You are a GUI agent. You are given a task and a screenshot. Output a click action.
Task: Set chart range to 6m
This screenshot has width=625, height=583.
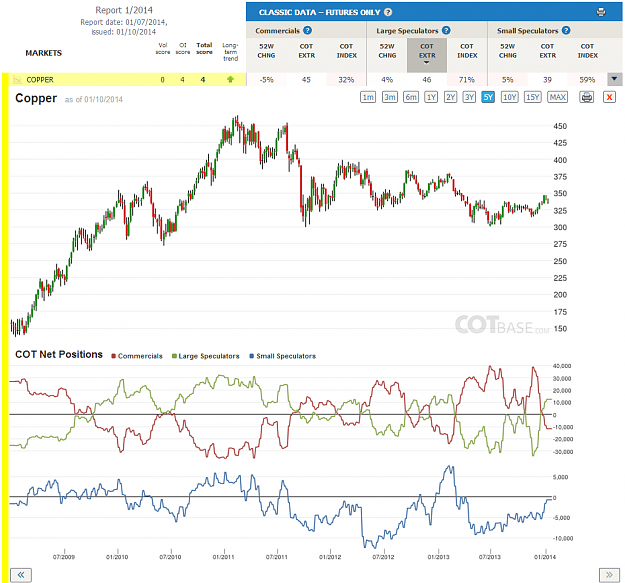click(x=411, y=97)
